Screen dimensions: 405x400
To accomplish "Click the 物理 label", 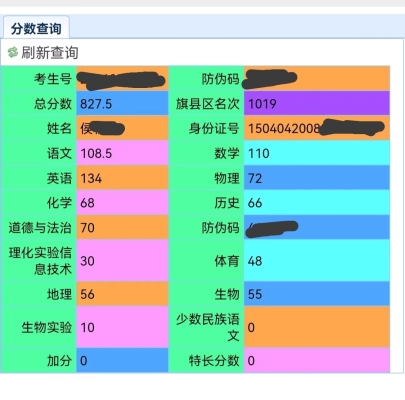I will tap(227, 178).
